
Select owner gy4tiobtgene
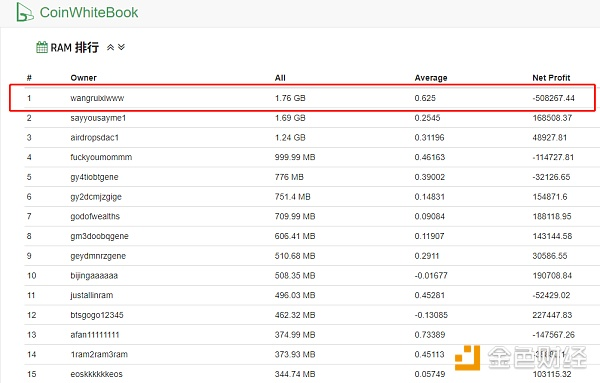point(94,177)
